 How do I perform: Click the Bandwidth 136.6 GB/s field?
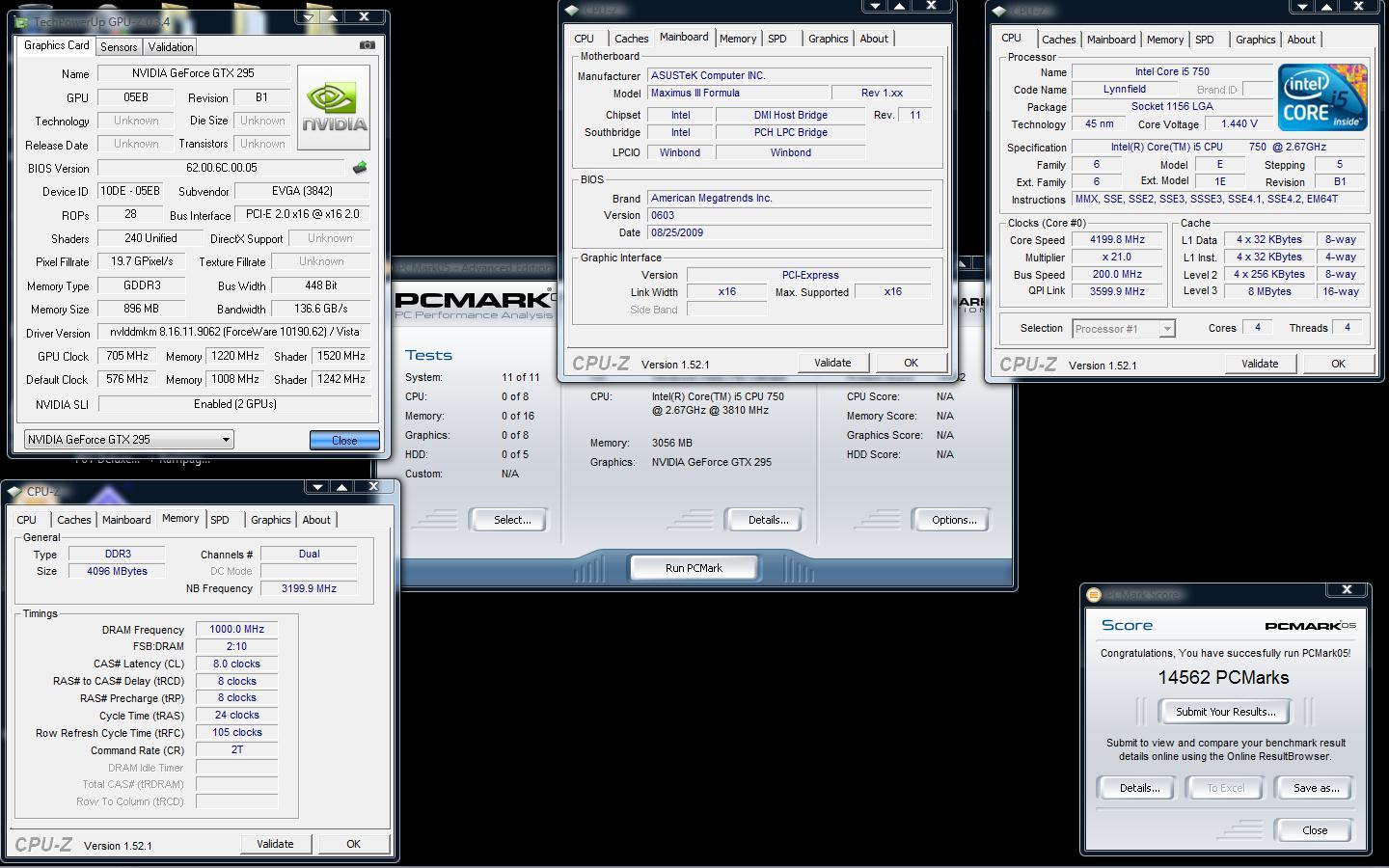click(x=321, y=309)
